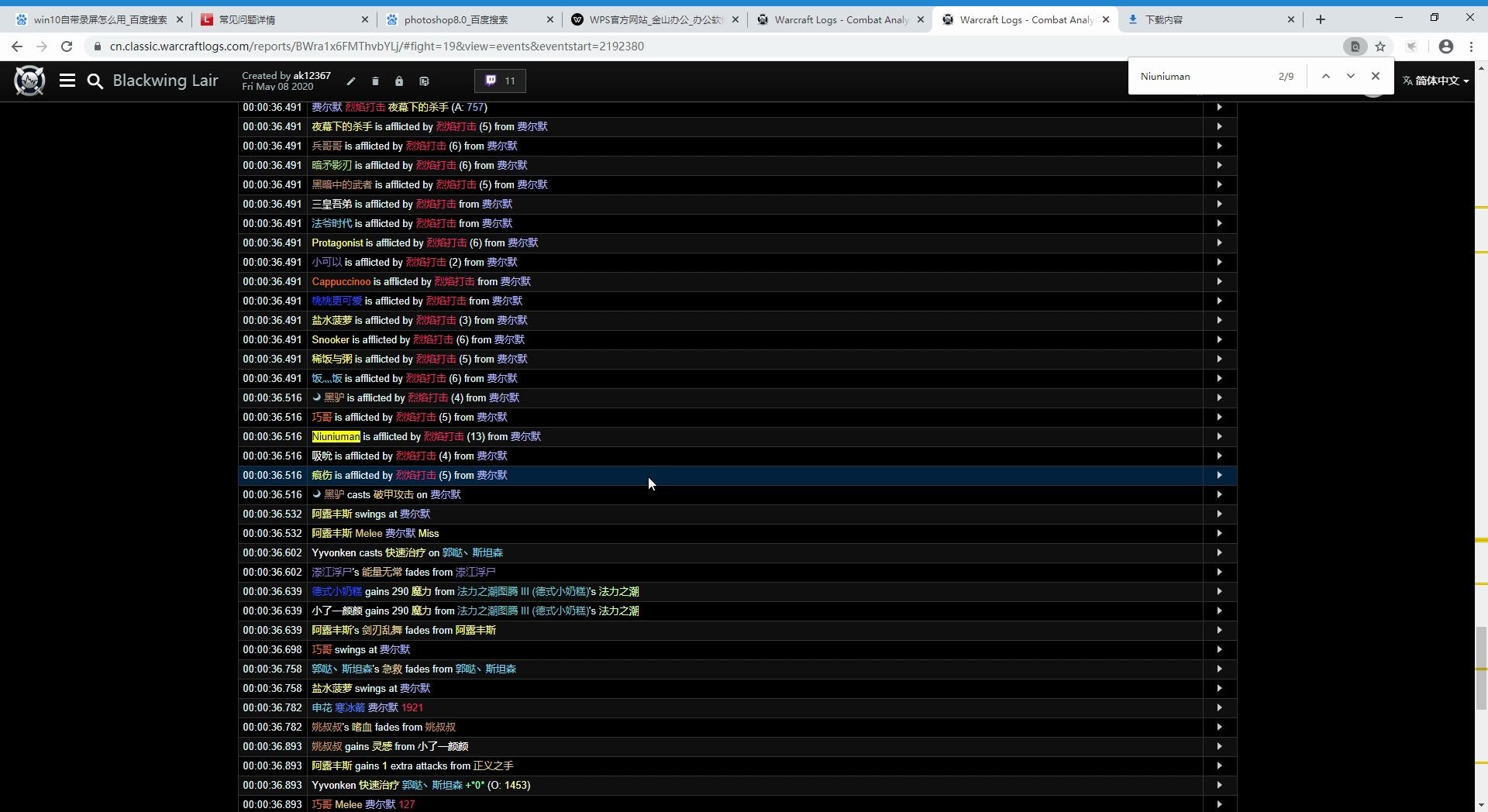Open the camera icon in address bar
Screen dimensions: 1488x812
click(x=1355, y=46)
